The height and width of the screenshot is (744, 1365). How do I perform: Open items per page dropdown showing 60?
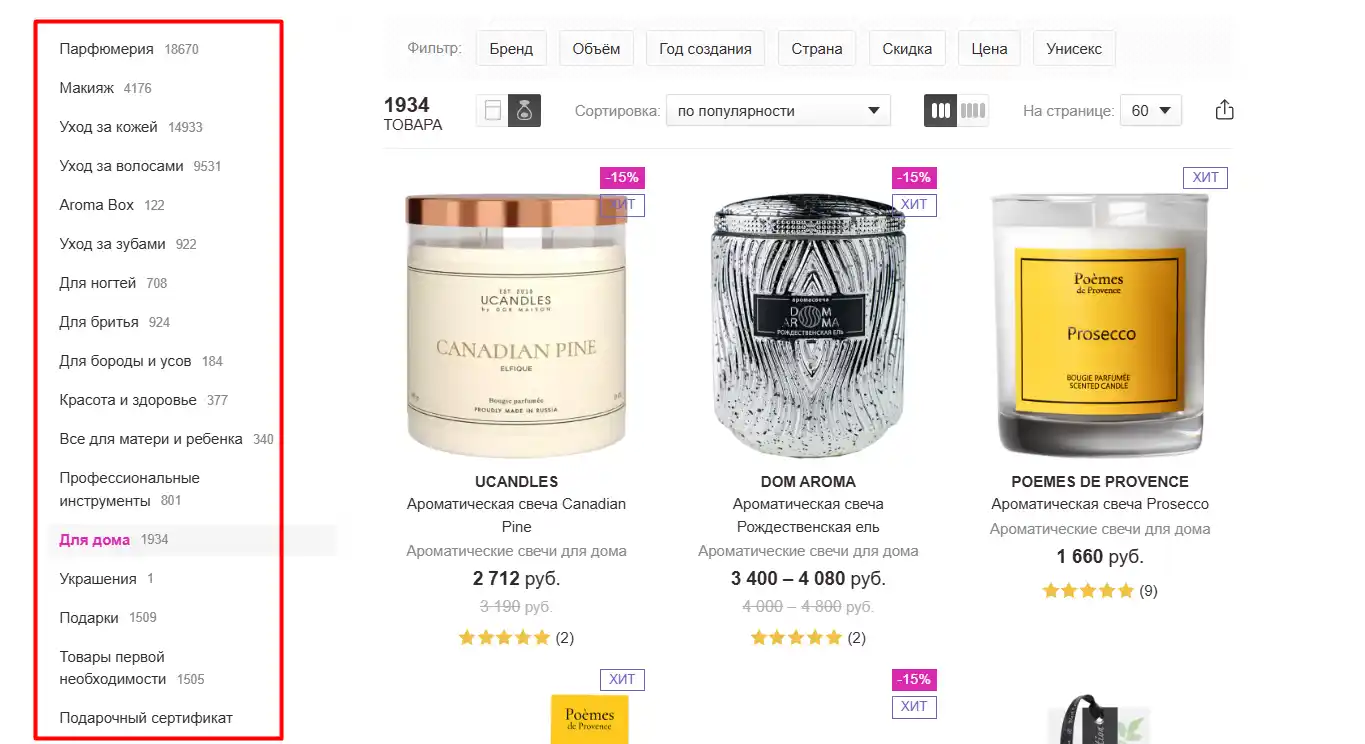click(1150, 110)
